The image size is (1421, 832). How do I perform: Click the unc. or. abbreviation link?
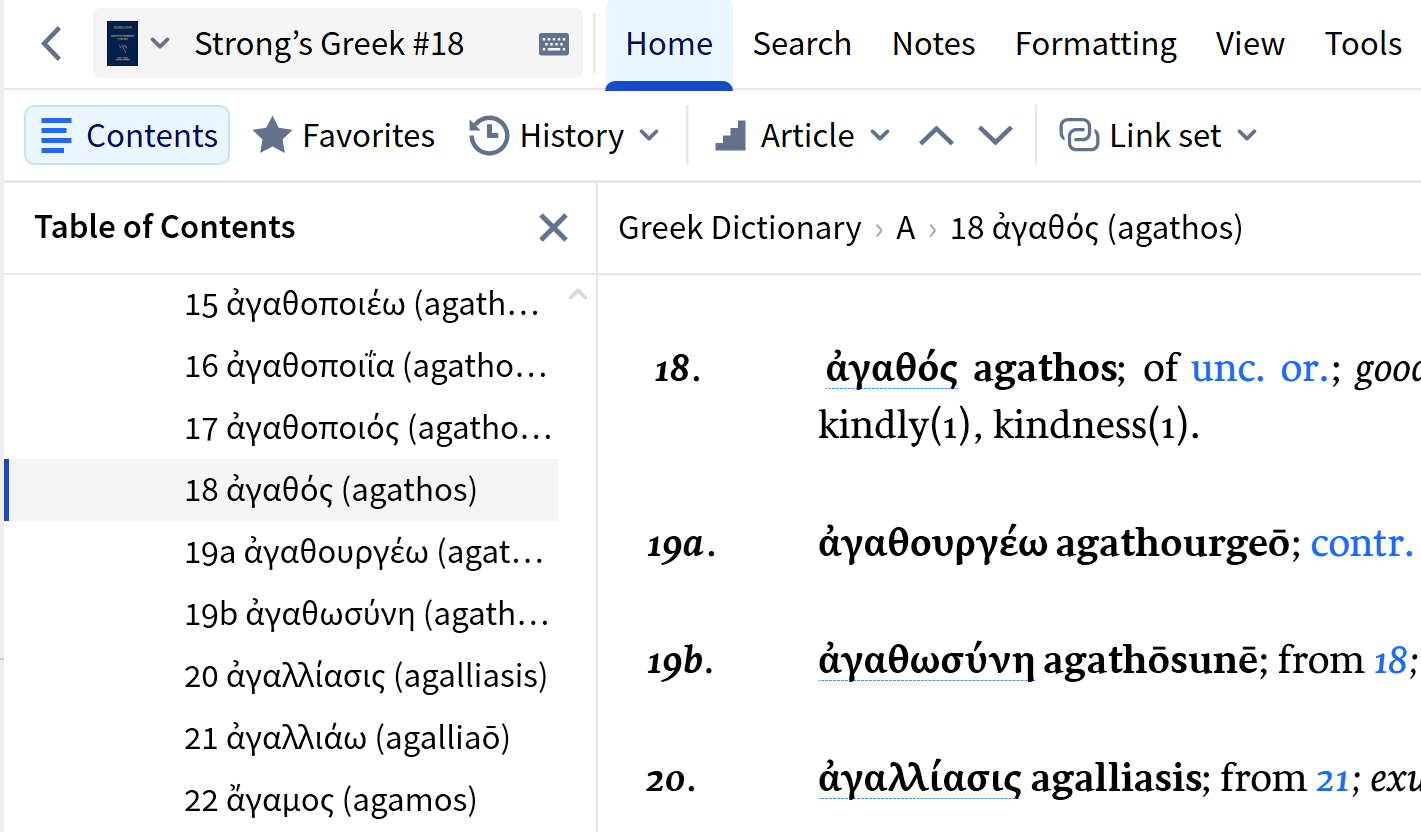point(1258,368)
